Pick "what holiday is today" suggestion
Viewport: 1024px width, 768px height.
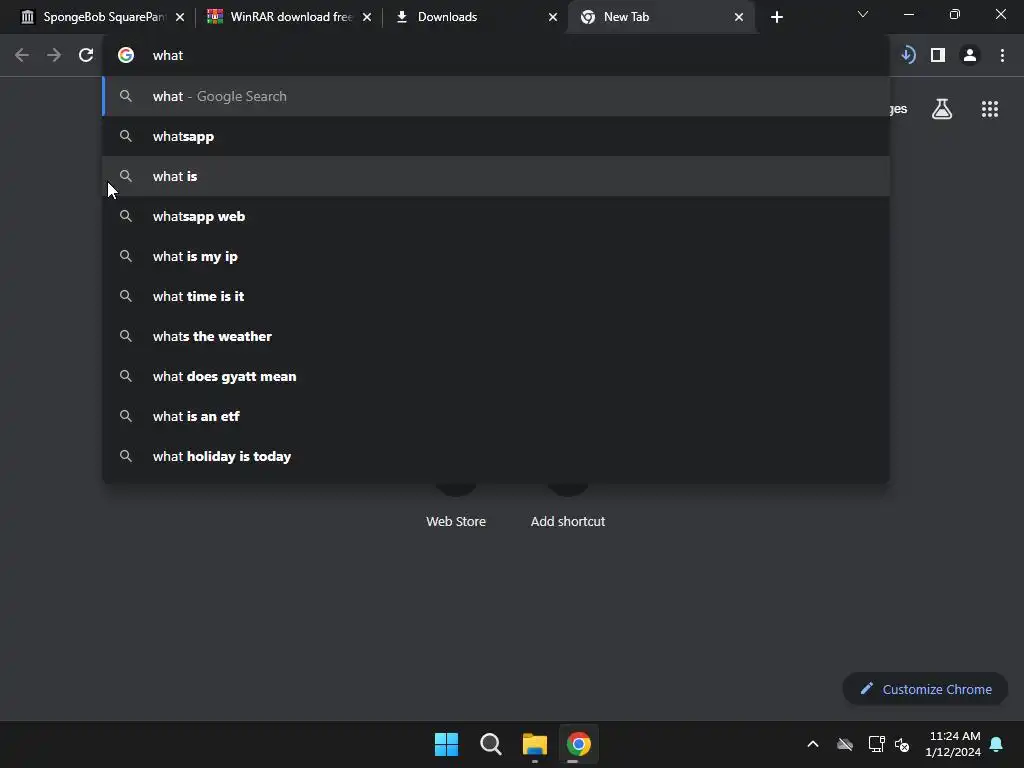click(496, 456)
